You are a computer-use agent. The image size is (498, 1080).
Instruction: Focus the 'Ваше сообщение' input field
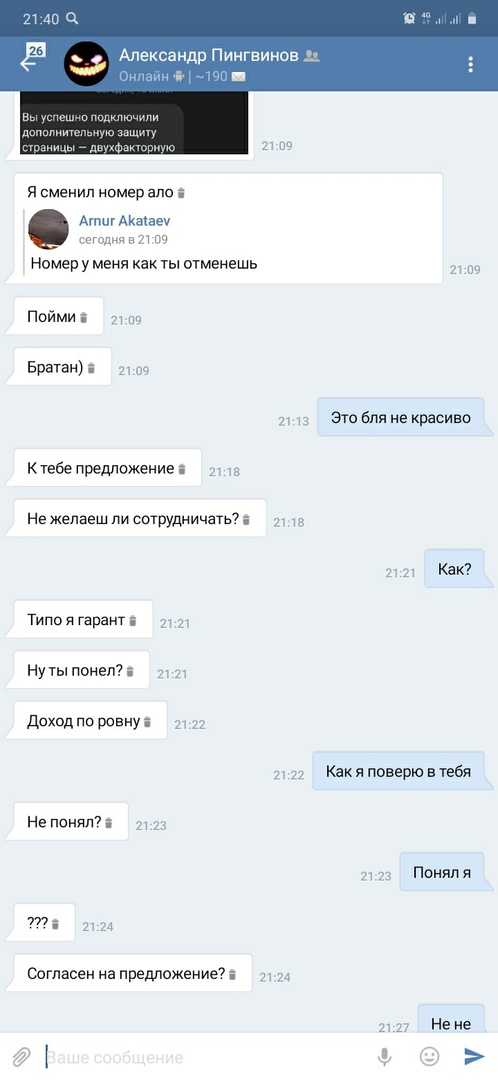coord(207,1057)
